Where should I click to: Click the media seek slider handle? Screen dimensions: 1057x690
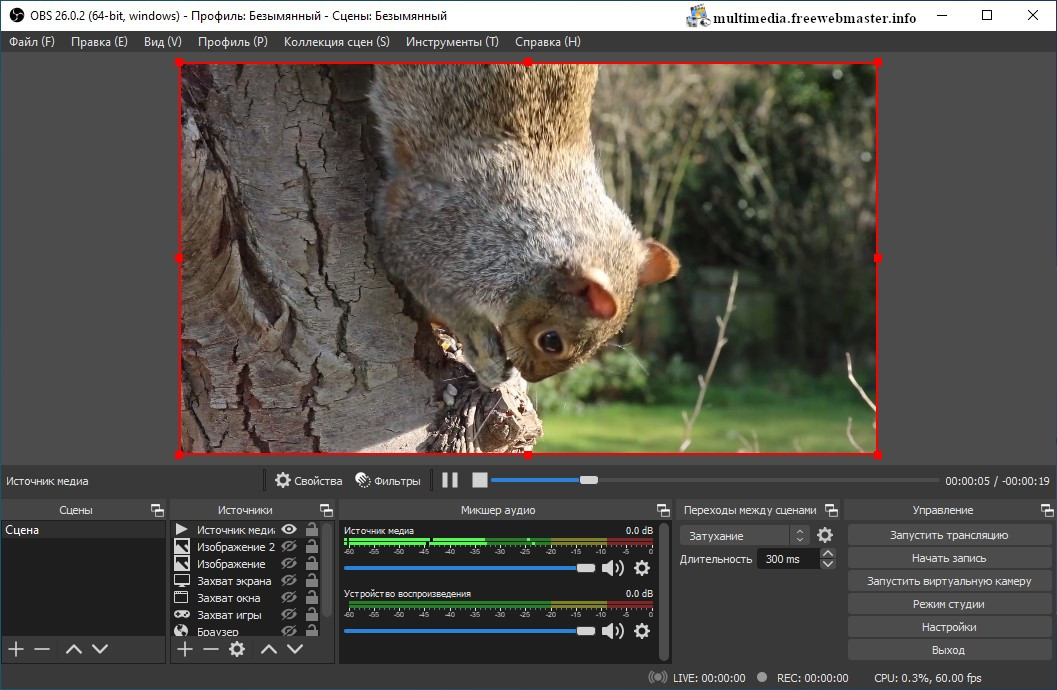tap(588, 480)
